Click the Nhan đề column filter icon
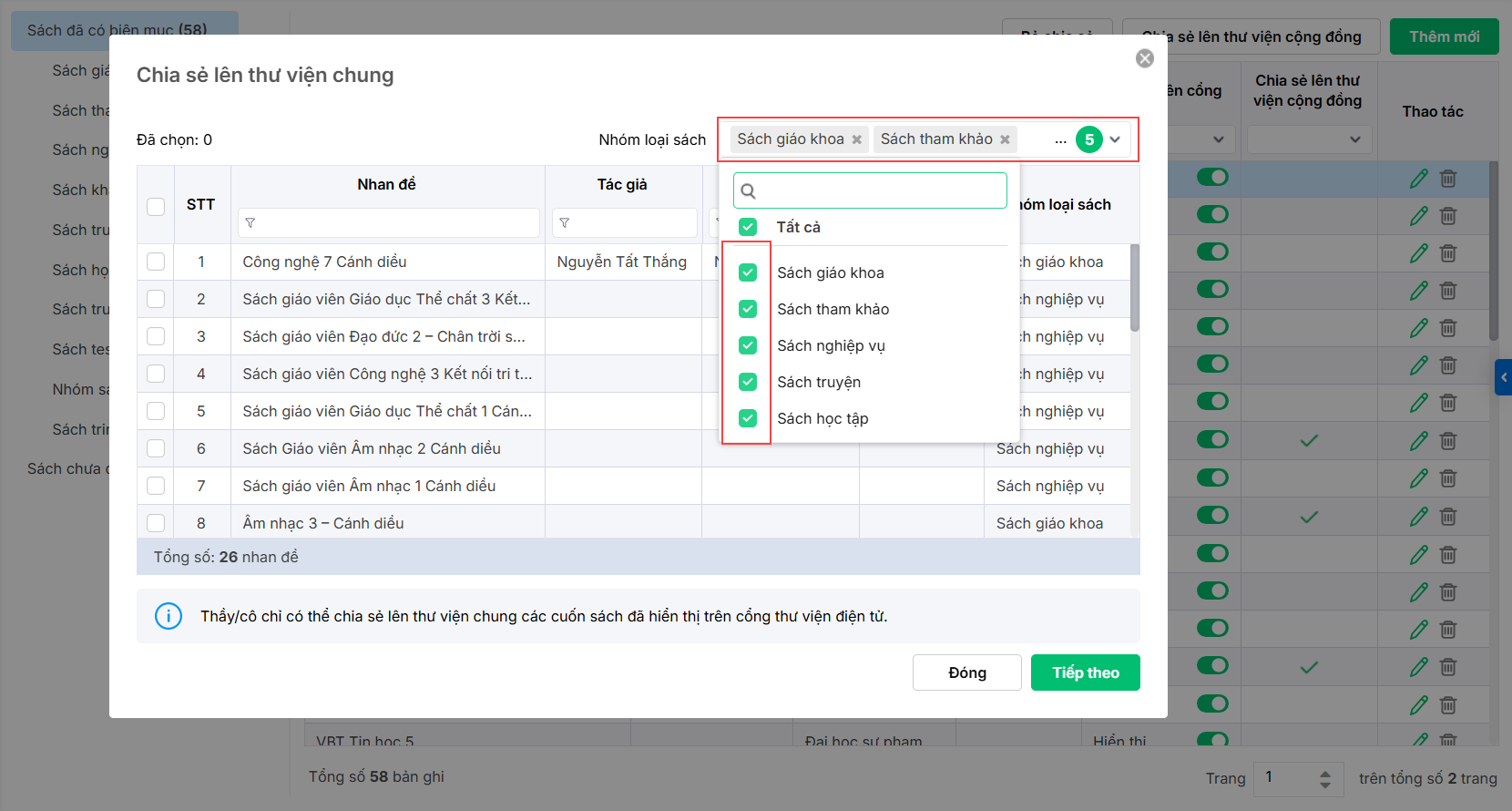 pyautogui.click(x=250, y=223)
